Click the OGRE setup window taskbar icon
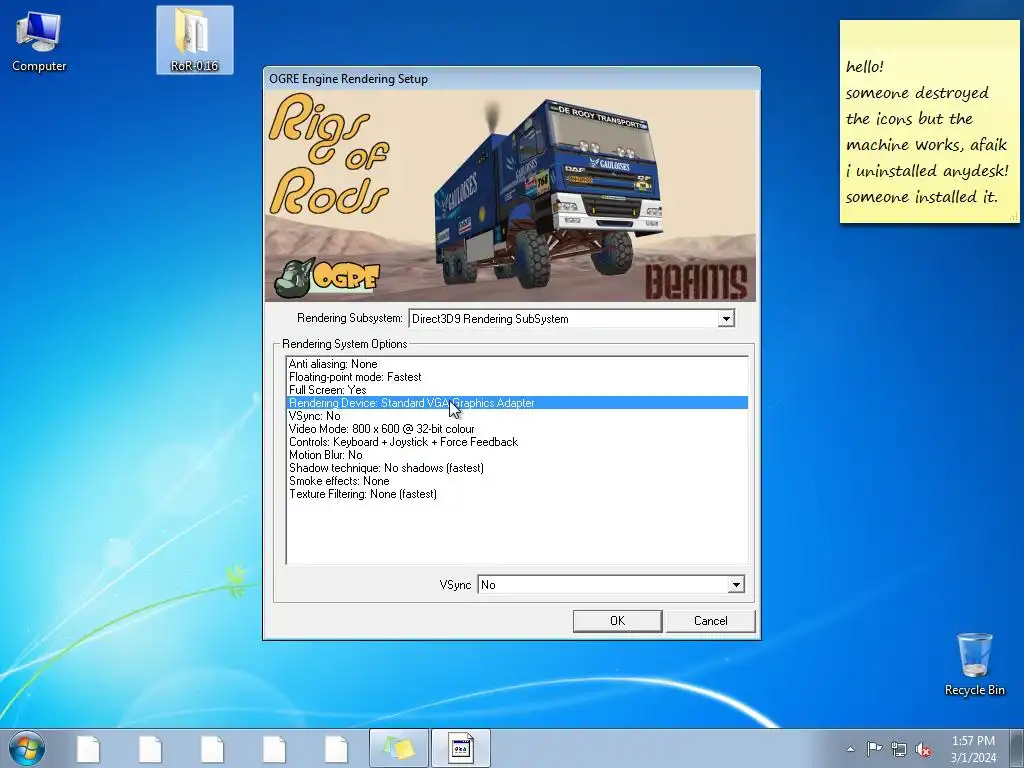Screen dimensions: 1024x768 (460, 748)
